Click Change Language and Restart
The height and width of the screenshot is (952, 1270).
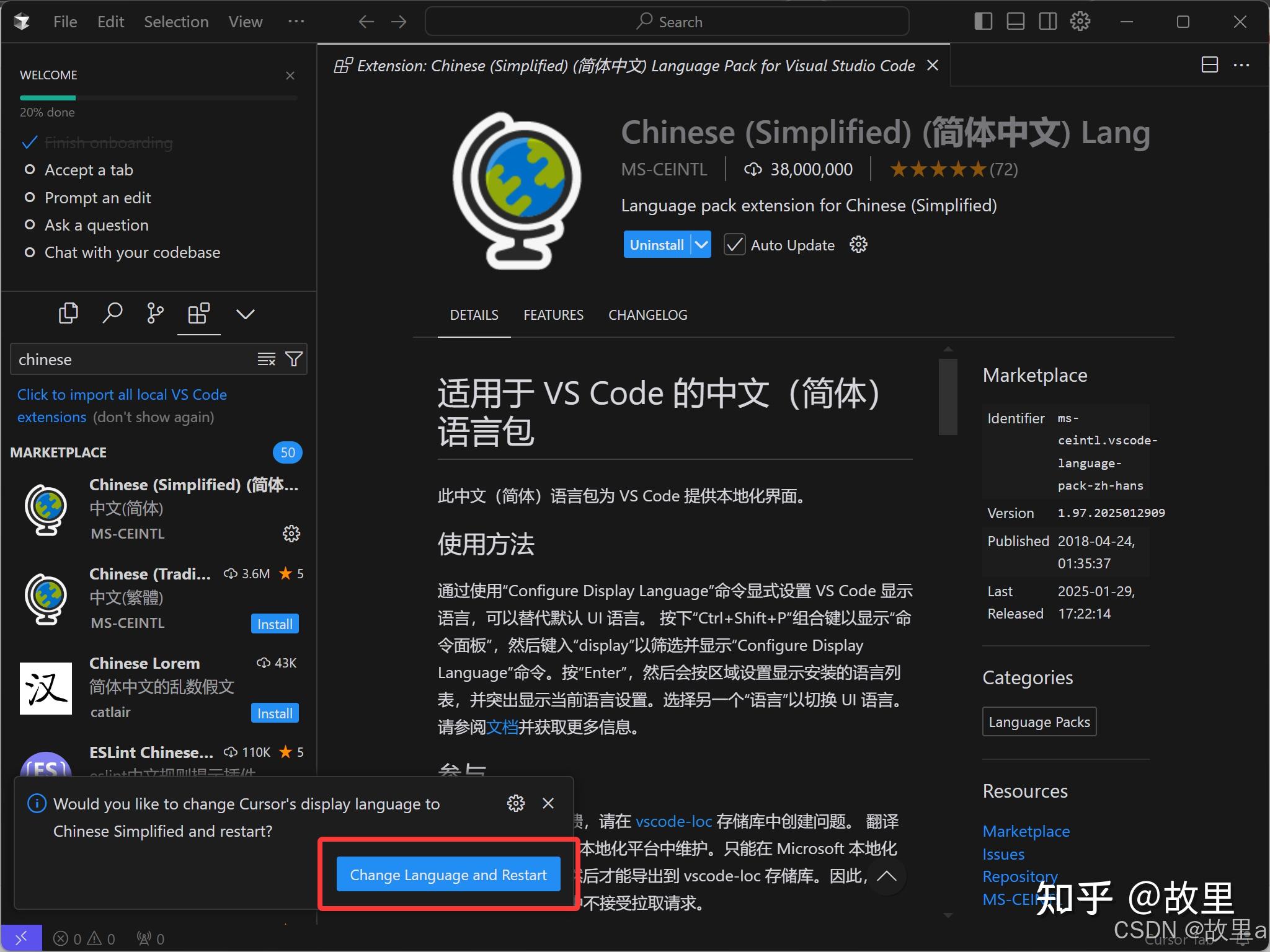click(448, 875)
